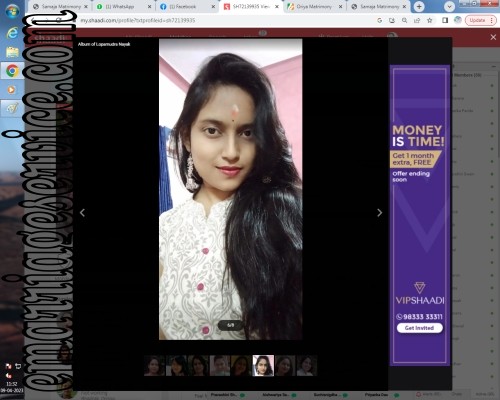
Task: Click the Get 1 month extra FREE offer
Action: click(x=415, y=159)
